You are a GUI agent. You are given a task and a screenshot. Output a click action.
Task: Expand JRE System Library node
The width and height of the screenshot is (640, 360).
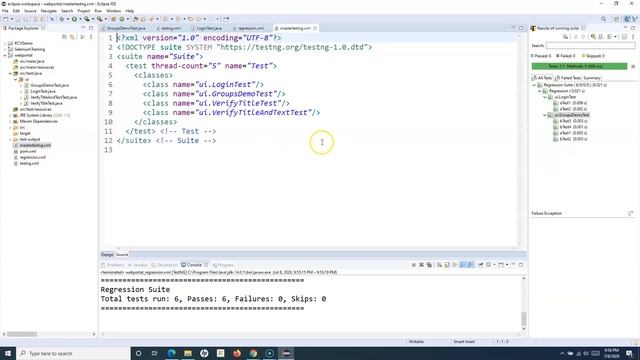10,116
